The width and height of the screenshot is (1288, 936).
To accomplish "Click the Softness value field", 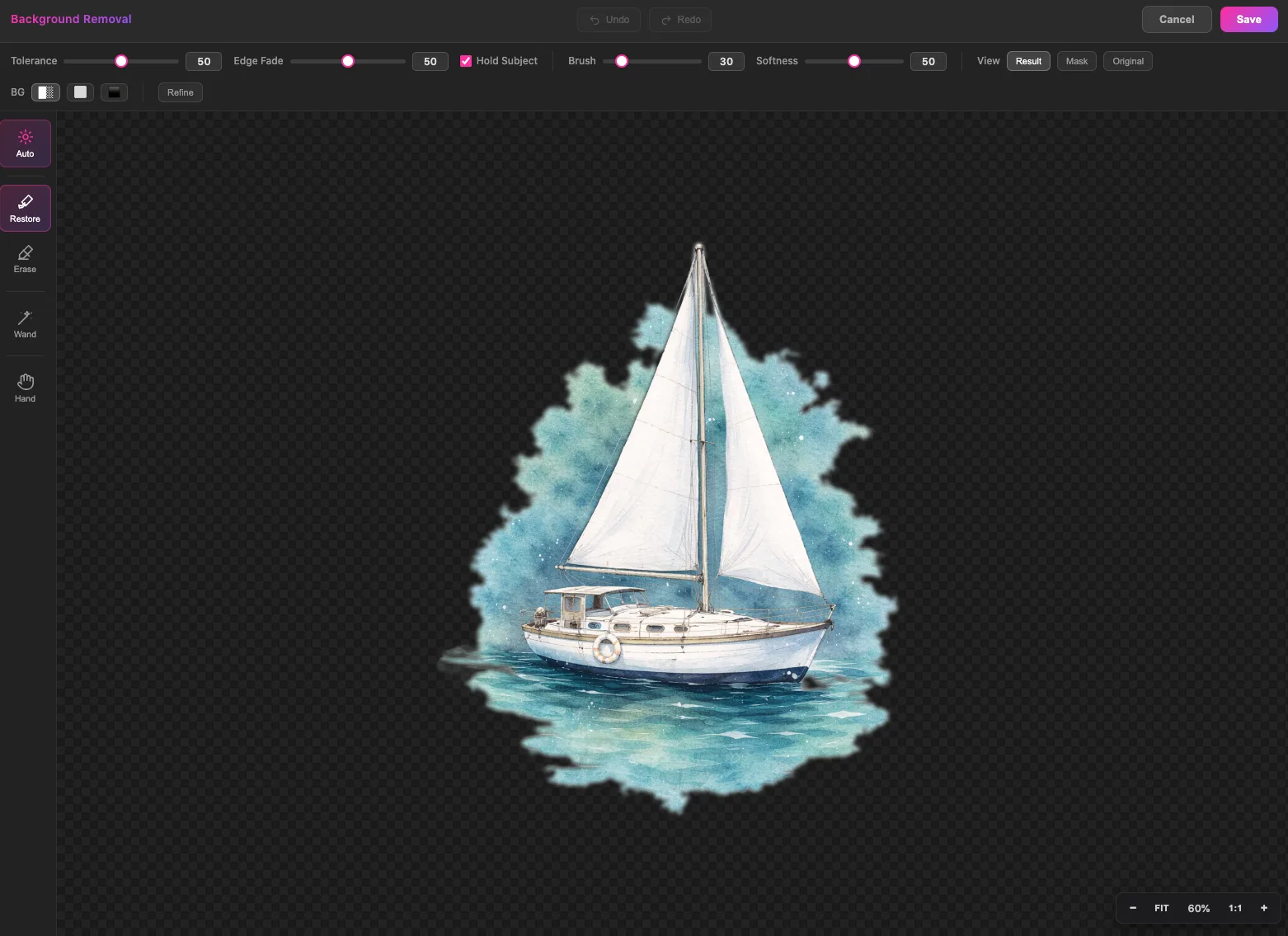I will (x=928, y=61).
